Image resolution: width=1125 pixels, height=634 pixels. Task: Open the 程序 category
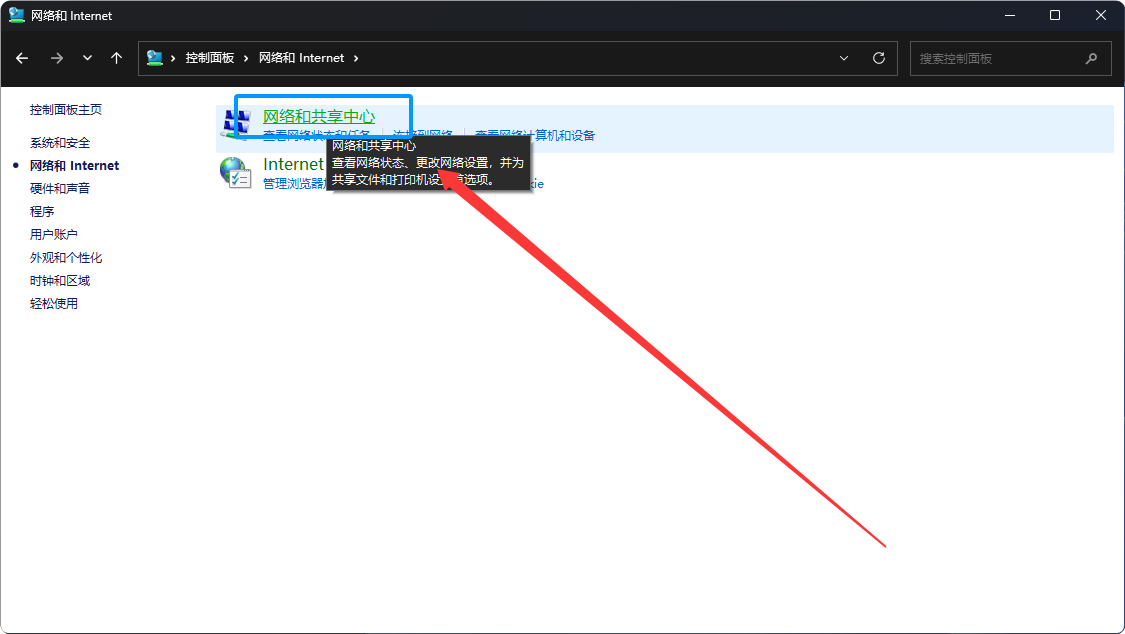pyautogui.click(x=42, y=212)
